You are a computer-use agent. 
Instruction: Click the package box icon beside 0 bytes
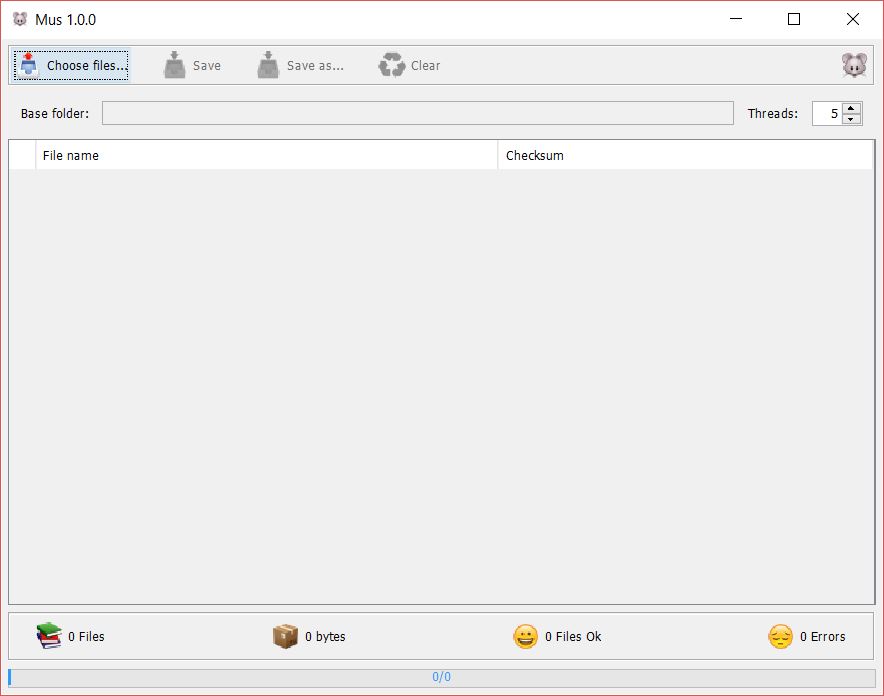285,636
